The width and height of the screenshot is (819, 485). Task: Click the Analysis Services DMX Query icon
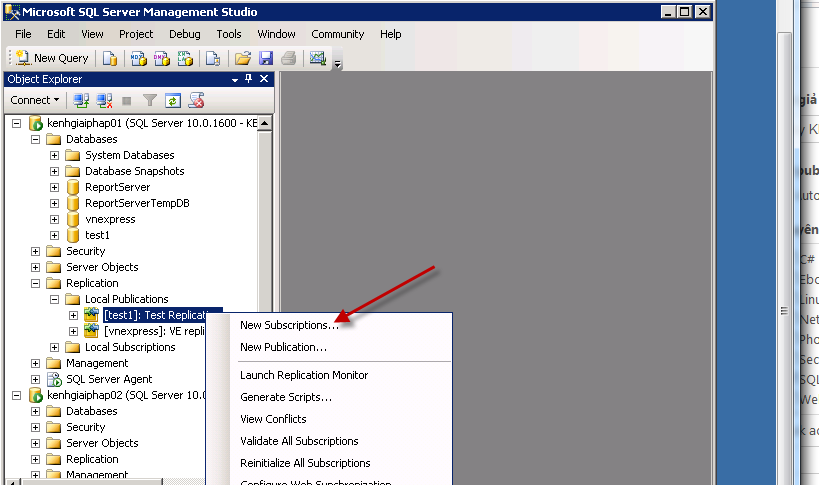tap(161, 58)
